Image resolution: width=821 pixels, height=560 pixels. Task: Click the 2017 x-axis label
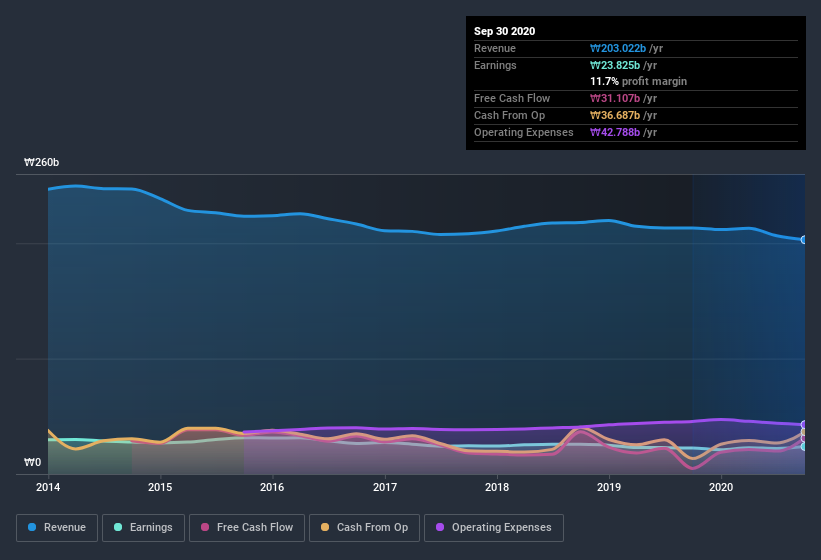[x=385, y=487]
